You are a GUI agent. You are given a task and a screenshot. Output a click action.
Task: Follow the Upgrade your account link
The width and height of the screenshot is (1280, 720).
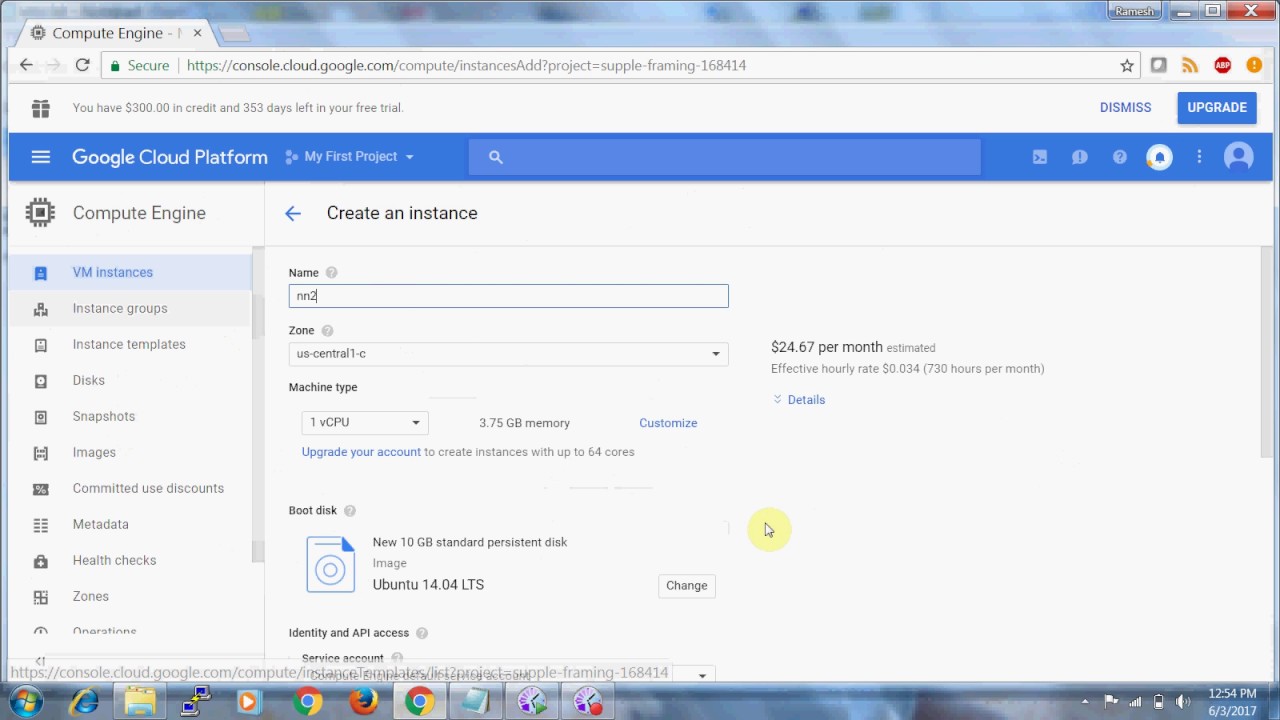click(x=361, y=452)
